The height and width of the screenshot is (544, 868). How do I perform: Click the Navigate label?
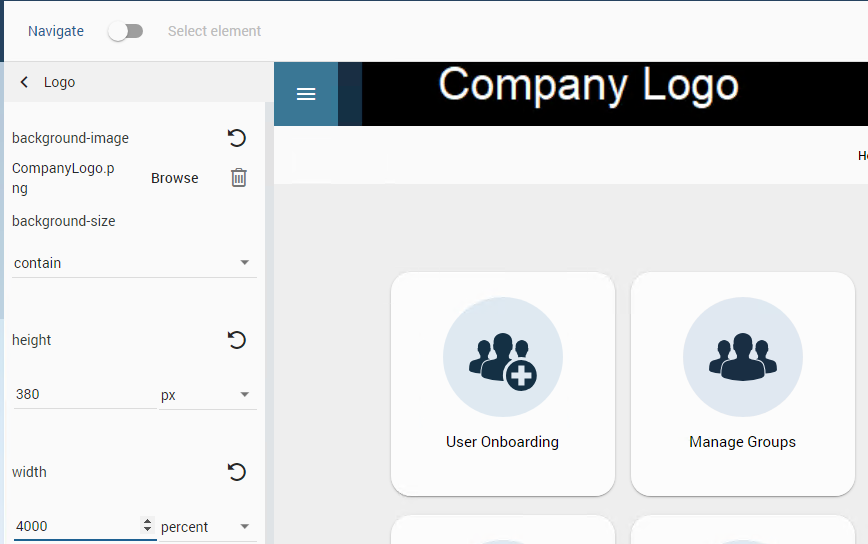pos(56,31)
